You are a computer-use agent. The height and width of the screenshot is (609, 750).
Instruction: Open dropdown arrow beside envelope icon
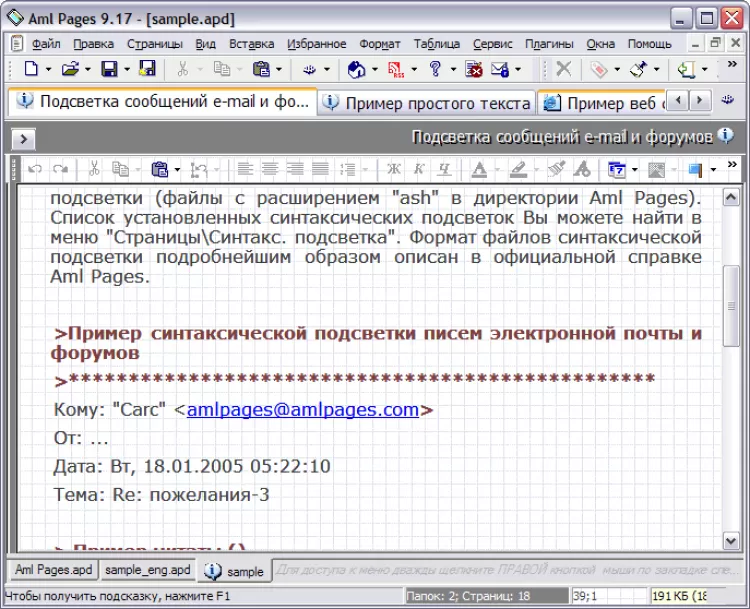pos(518,70)
